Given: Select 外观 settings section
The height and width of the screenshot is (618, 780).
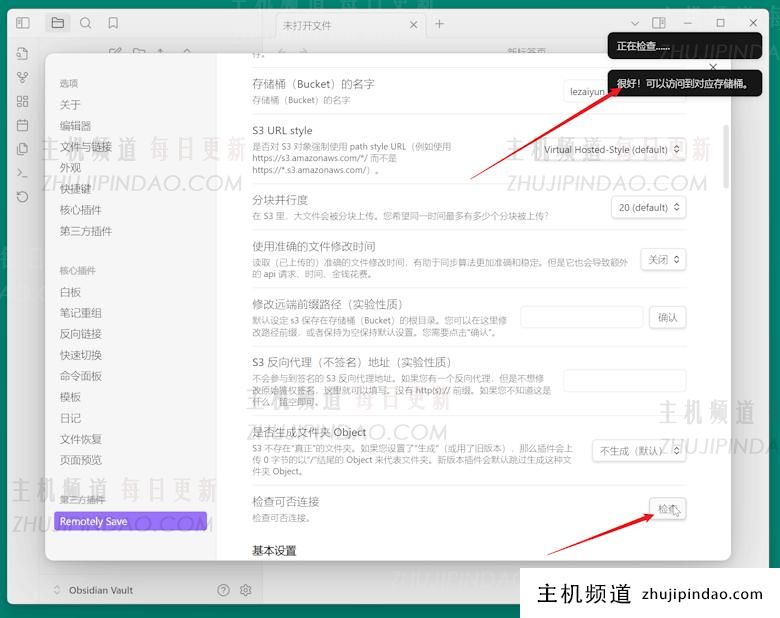Looking at the screenshot, I should pyautogui.click(x=70, y=168).
